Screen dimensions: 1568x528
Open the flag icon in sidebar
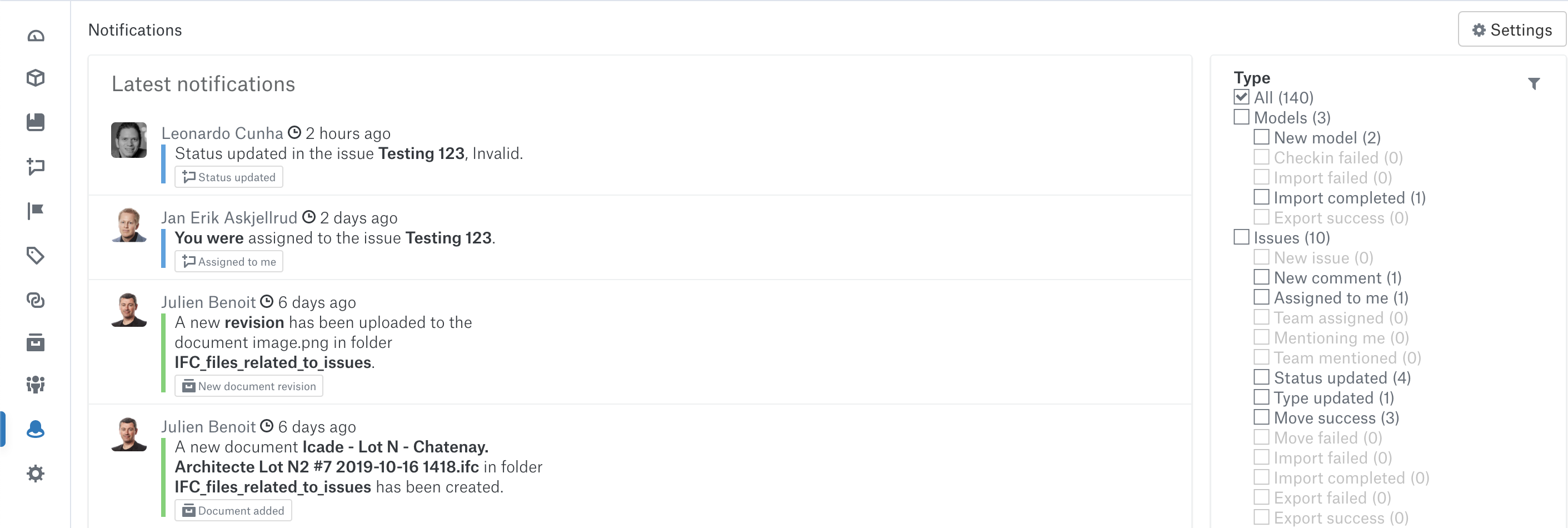[x=36, y=211]
